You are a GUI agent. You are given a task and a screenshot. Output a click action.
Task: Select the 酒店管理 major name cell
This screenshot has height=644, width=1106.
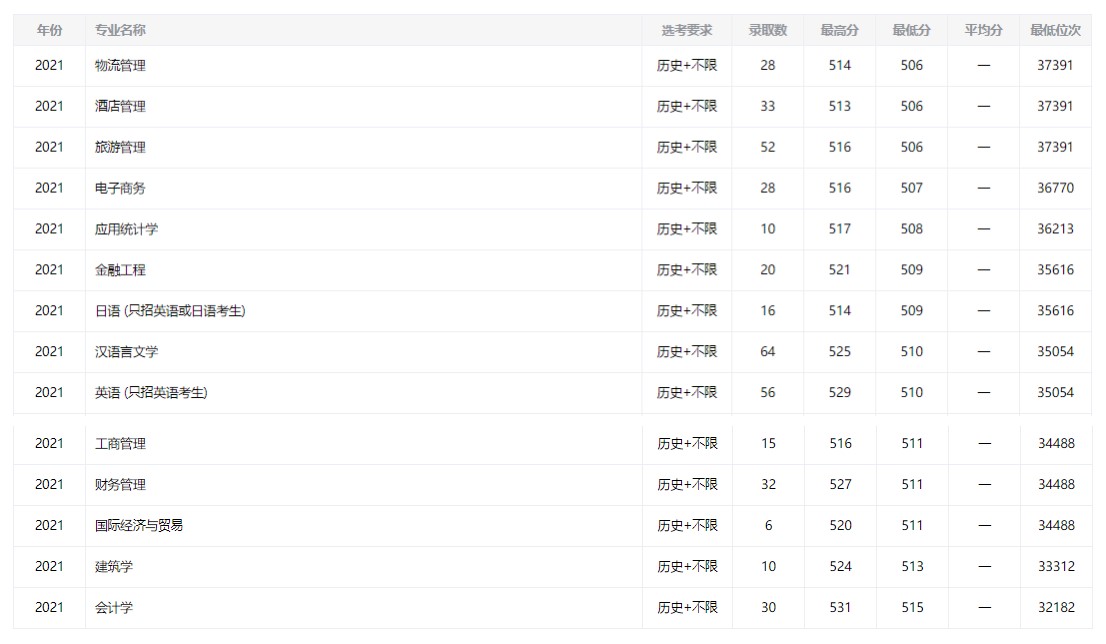121,106
